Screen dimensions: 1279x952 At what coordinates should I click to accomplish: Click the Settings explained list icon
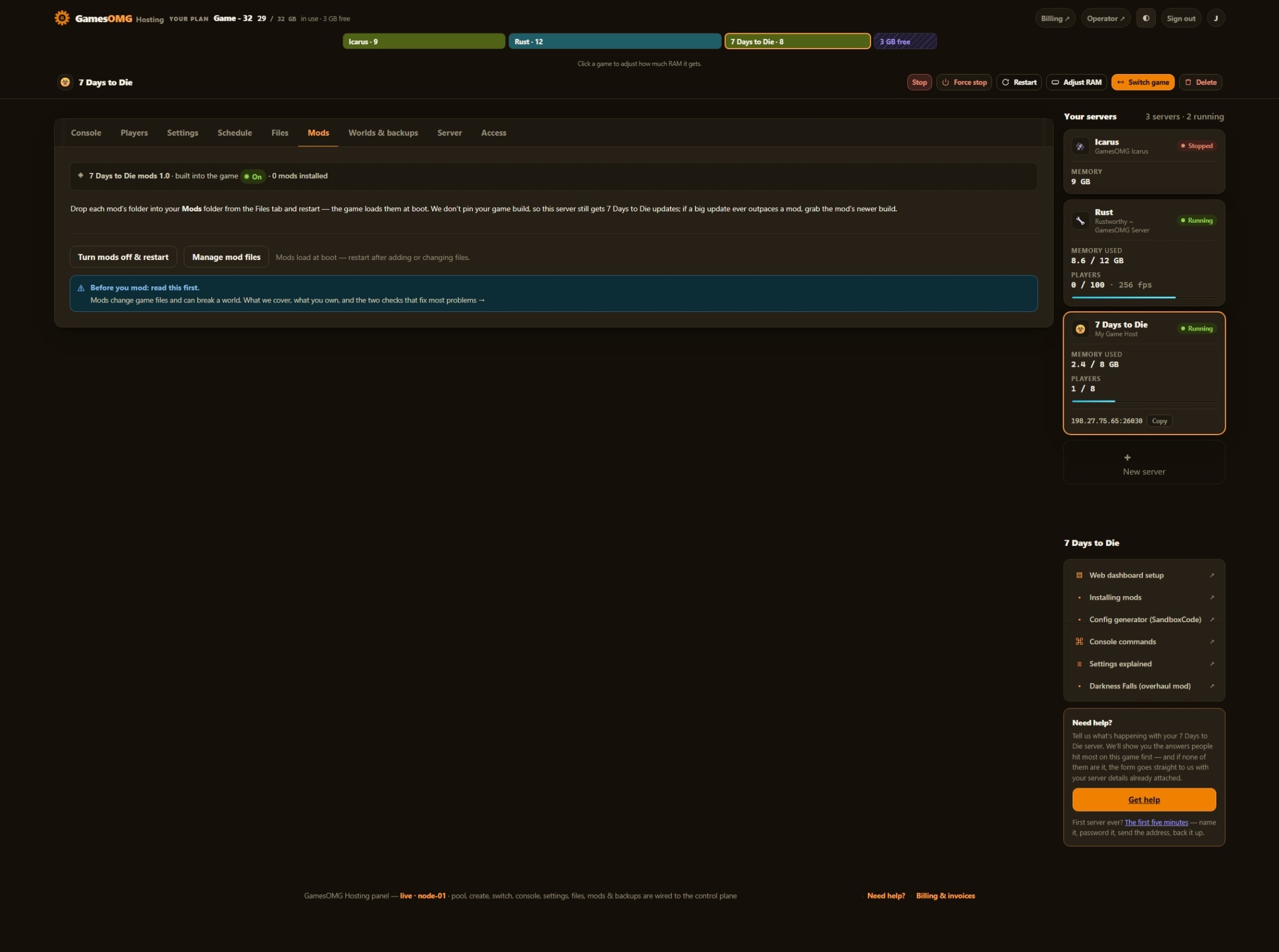tap(1079, 664)
